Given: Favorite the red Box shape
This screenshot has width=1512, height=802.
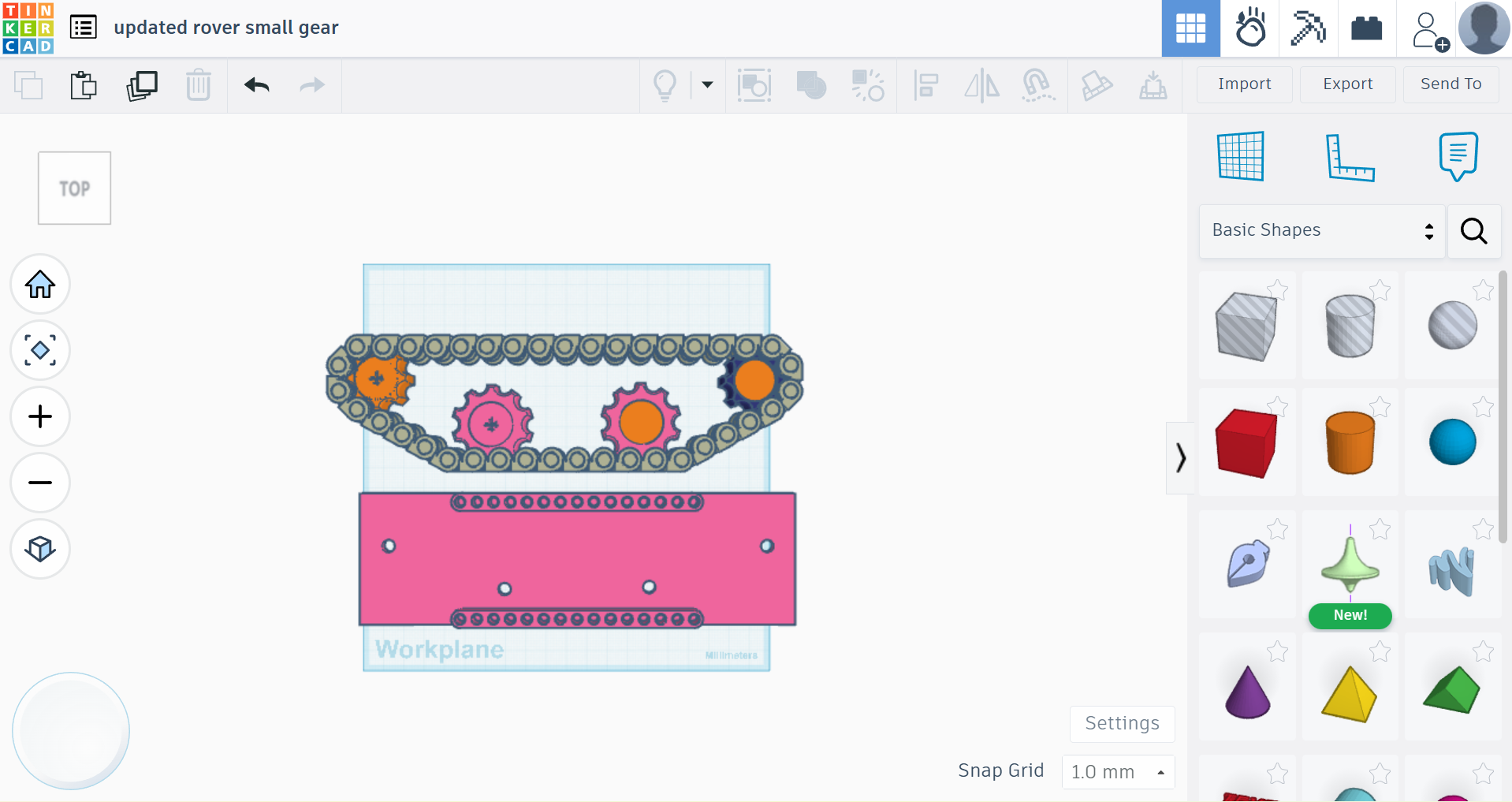Looking at the screenshot, I should click(1278, 408).
